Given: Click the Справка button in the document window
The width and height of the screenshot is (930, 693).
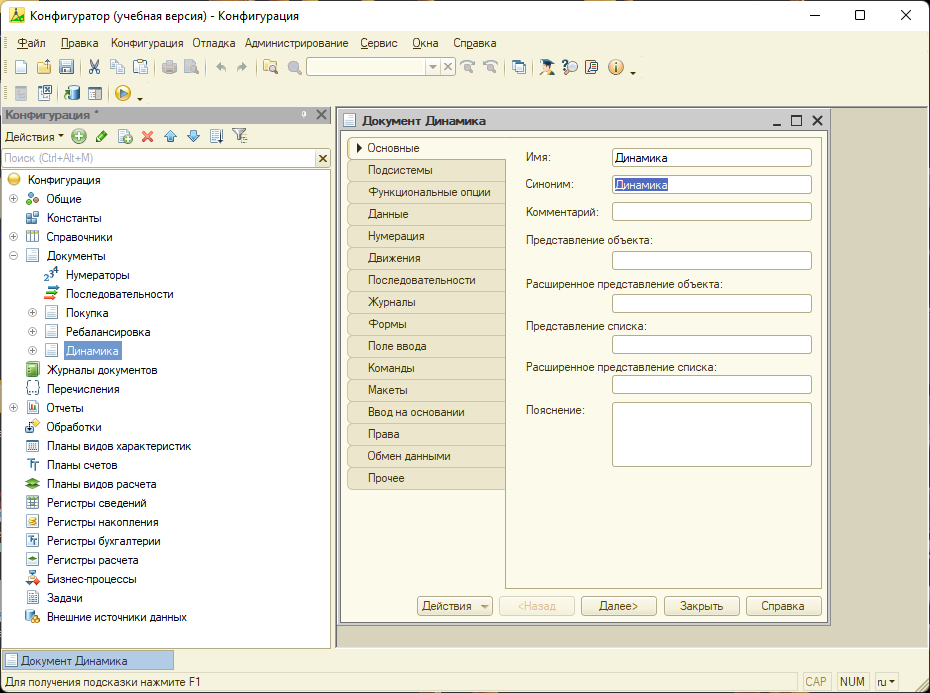Looking at the screenshot, I should (783, 606).
